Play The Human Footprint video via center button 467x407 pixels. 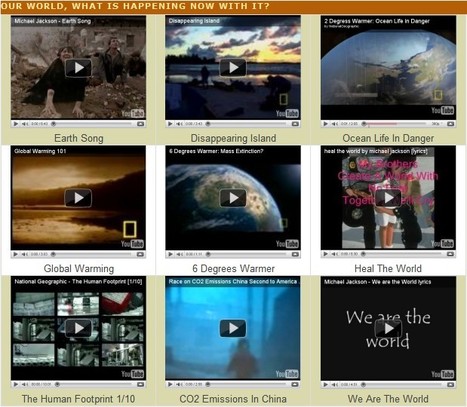[x=78, y=328]
